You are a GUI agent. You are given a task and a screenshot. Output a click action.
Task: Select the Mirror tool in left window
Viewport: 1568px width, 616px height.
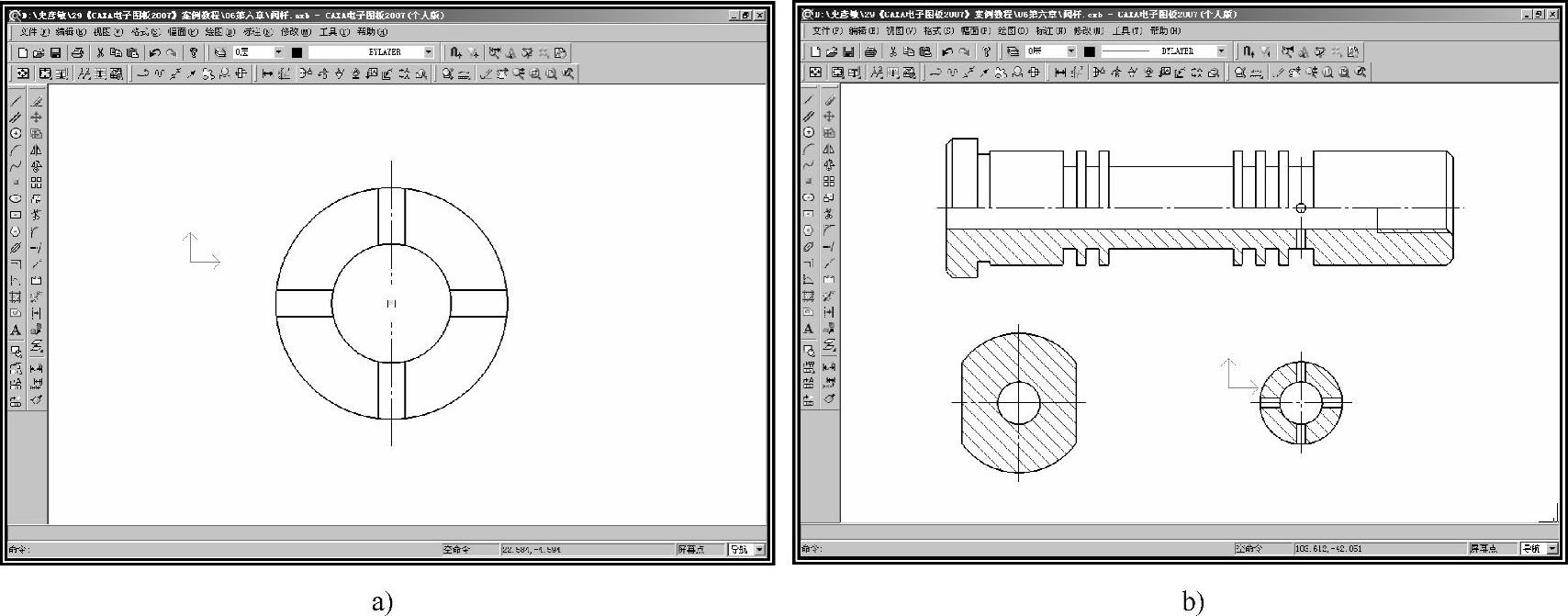pyautogui.click(x=36, y=150)
